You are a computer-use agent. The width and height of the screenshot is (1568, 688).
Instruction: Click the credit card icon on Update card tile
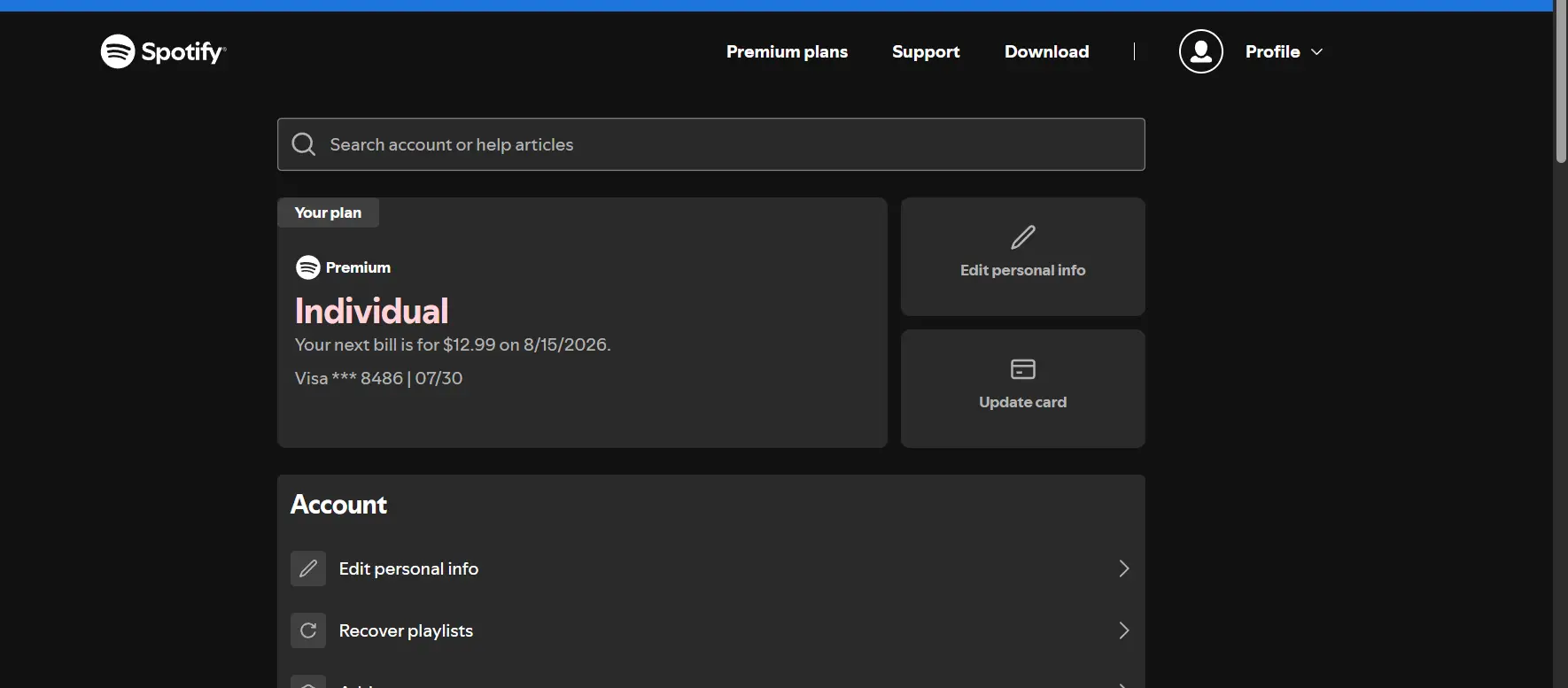point(1023,369)
